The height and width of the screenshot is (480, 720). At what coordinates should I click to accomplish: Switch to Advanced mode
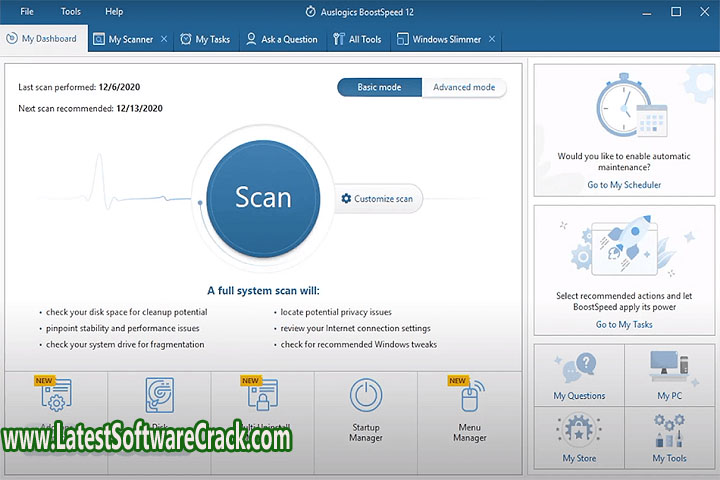click(464, 87)
